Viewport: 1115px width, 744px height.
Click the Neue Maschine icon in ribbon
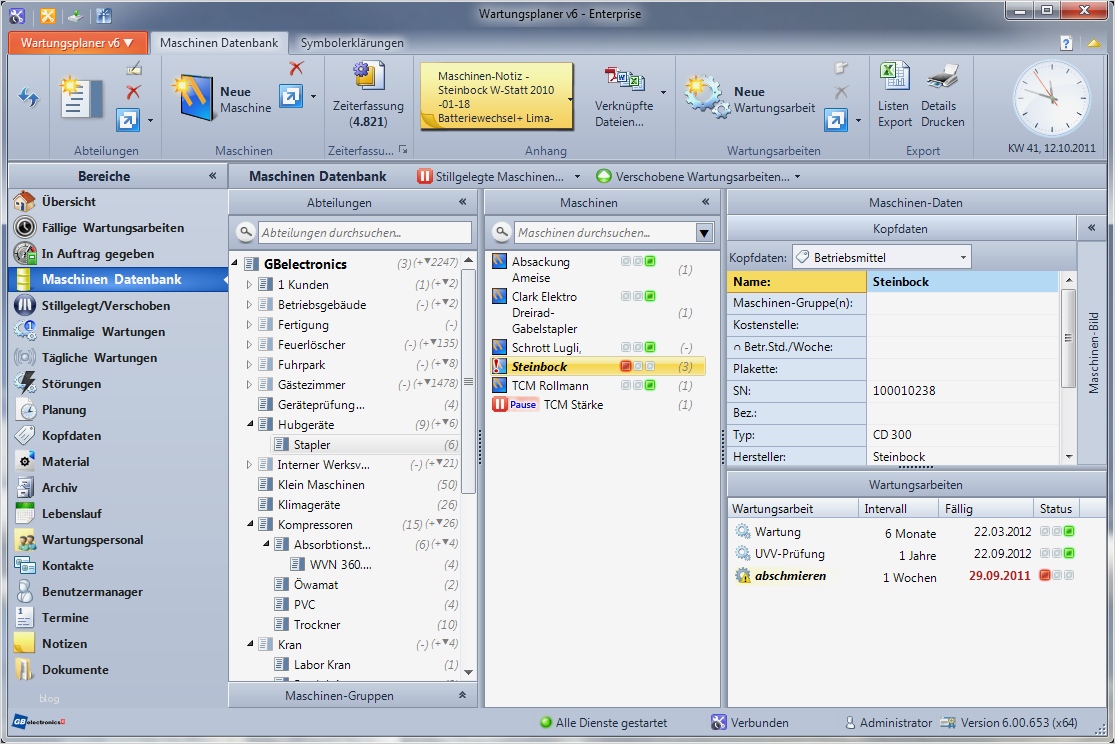click(192, 96)
